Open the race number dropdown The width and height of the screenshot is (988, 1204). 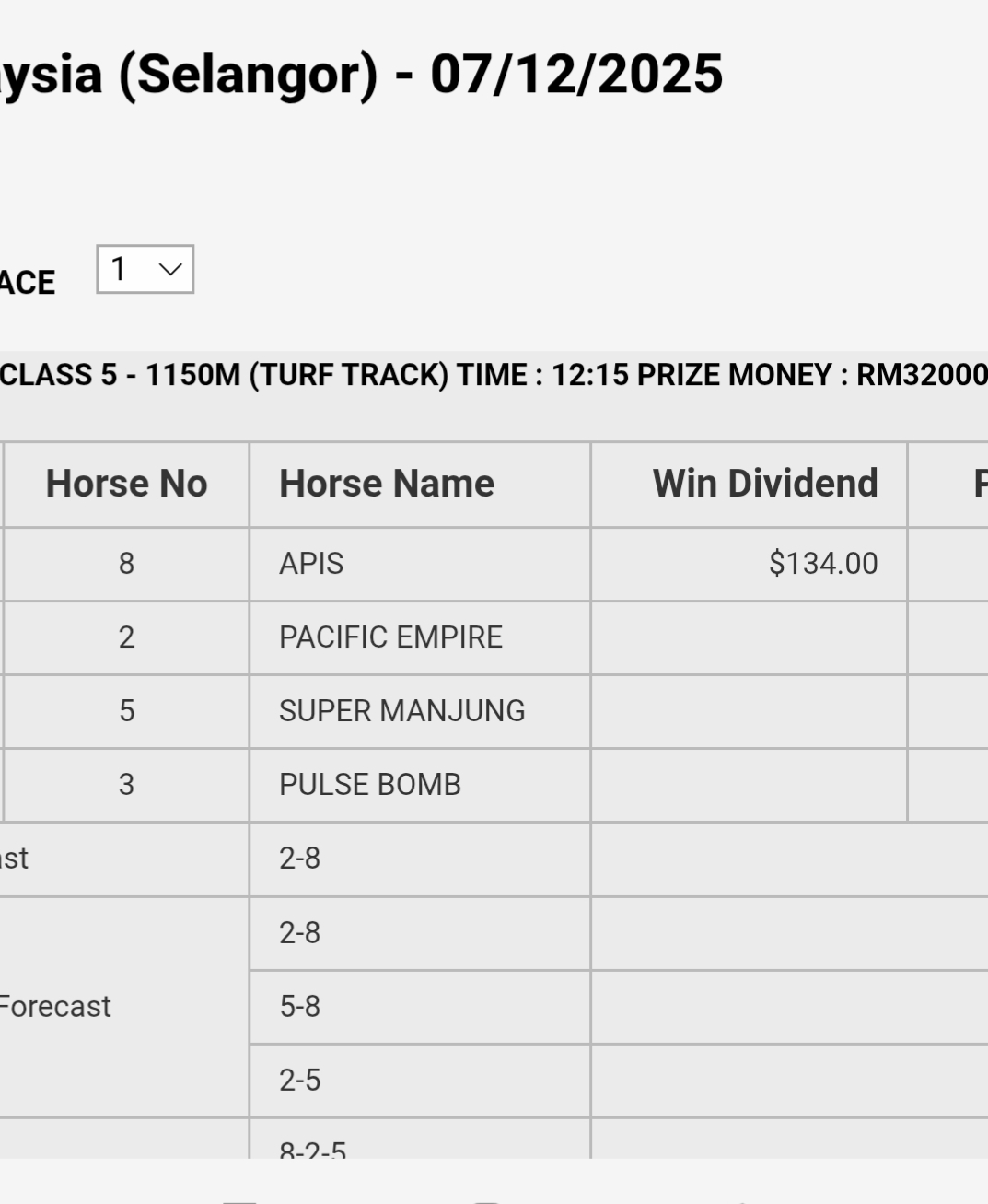[145, 269]
